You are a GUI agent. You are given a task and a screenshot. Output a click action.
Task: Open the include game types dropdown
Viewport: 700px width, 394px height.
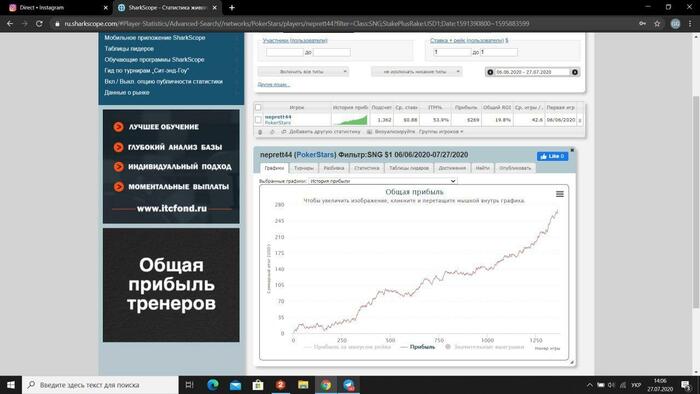click(304, 71)
